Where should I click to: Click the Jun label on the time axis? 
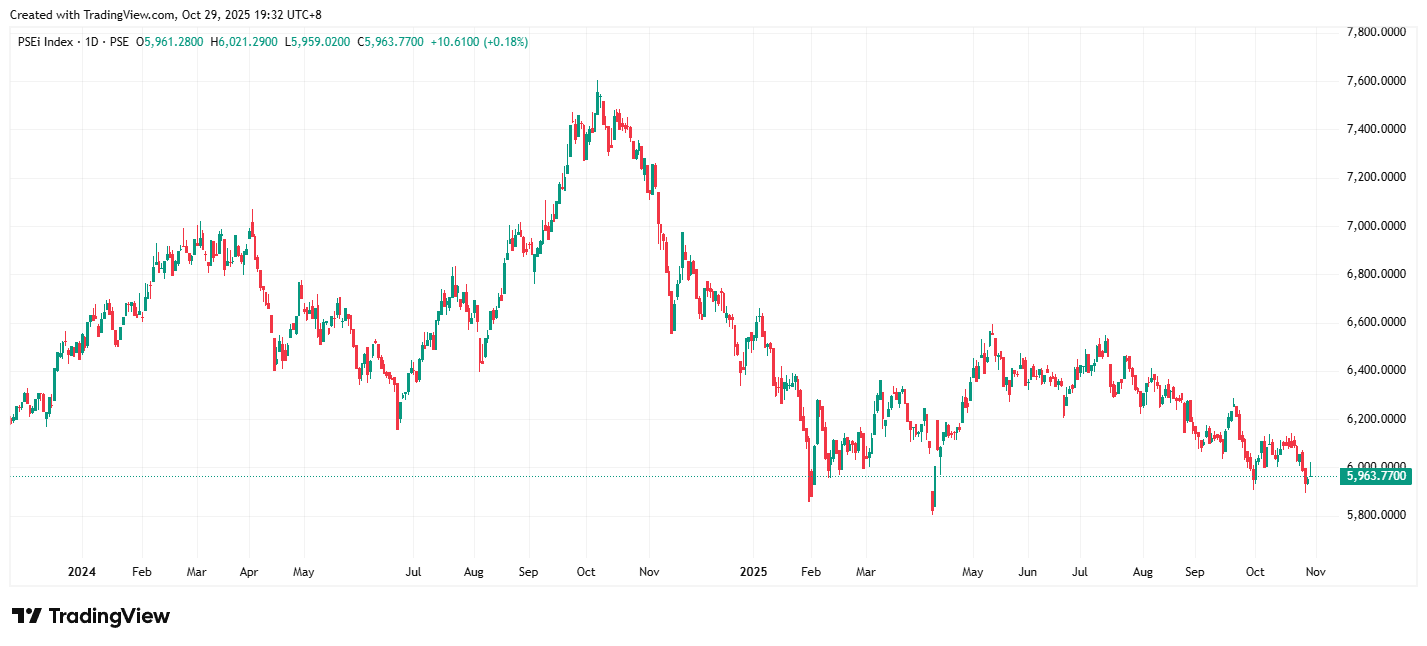[1027, 572]
